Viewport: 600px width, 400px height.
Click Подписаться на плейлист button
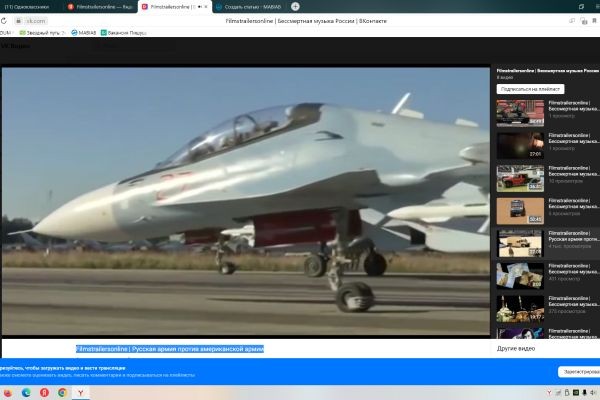pos(530,89)
